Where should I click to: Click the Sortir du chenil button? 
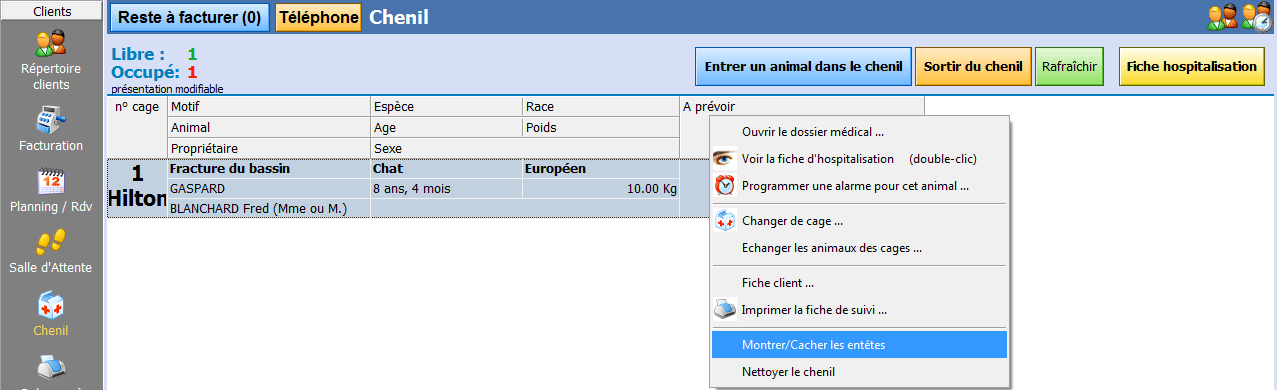tap(973, 66)
